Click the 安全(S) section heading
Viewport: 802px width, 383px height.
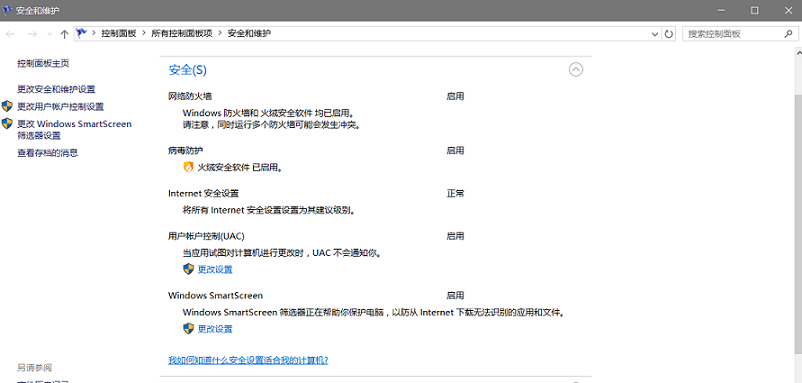tap(187, 70)
